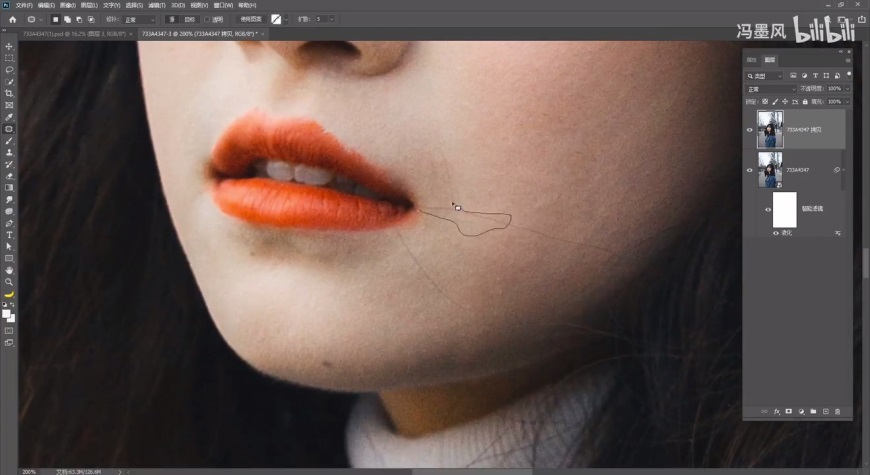Open pattern picker dropdown arrow
870x475 pixels.
(x=286, y=19)
